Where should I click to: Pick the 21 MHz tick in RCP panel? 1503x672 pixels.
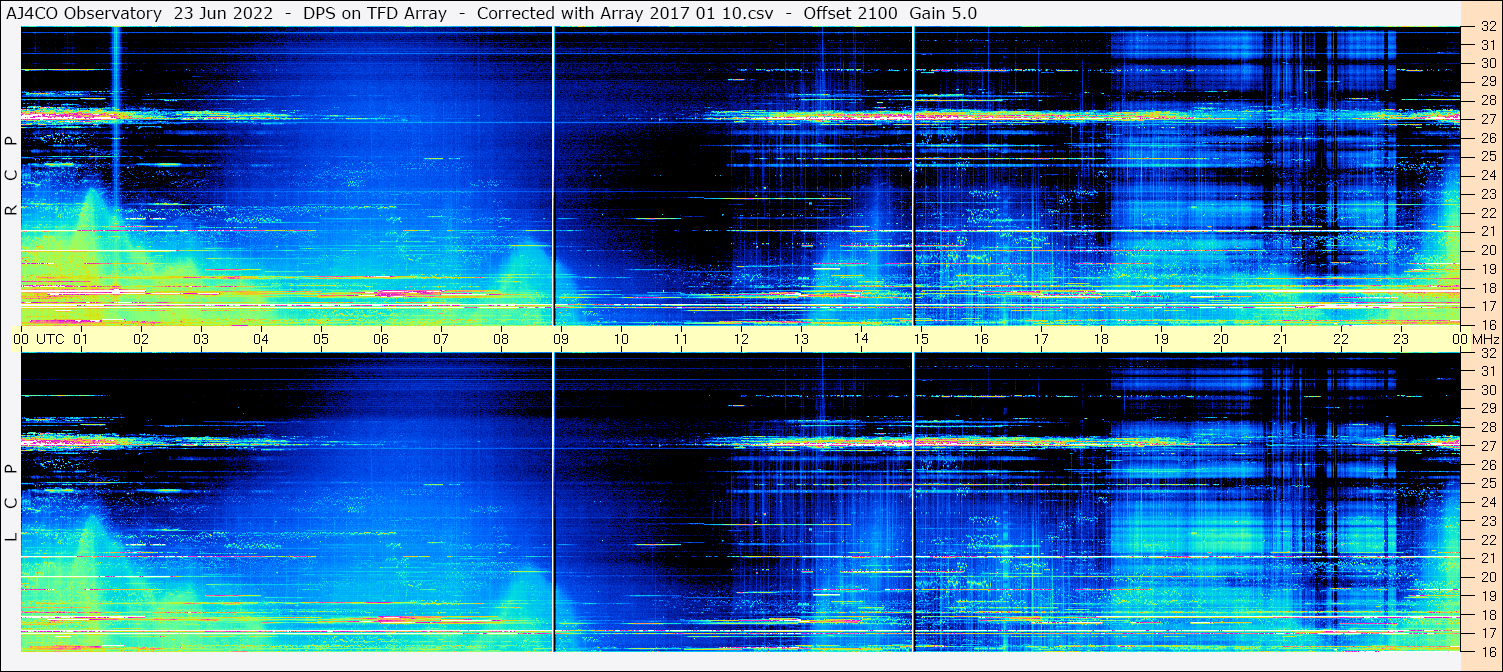click(x=1487, y=231)
